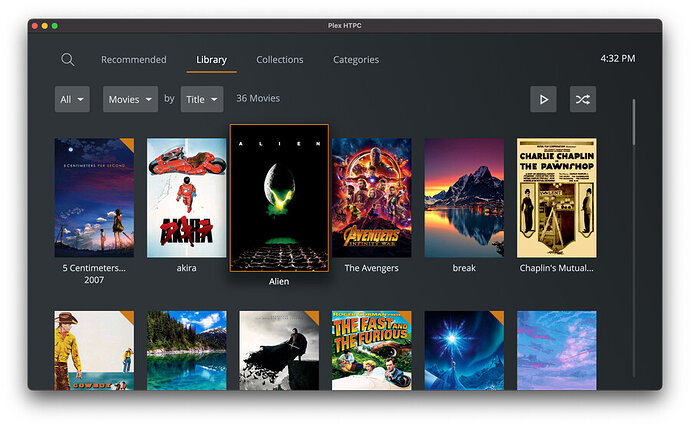Click the Chaplin's Mutual... caption
Image resolution: width=690 pixels, height=426 pixels.
pyautogui.click(x=556, y=268)
